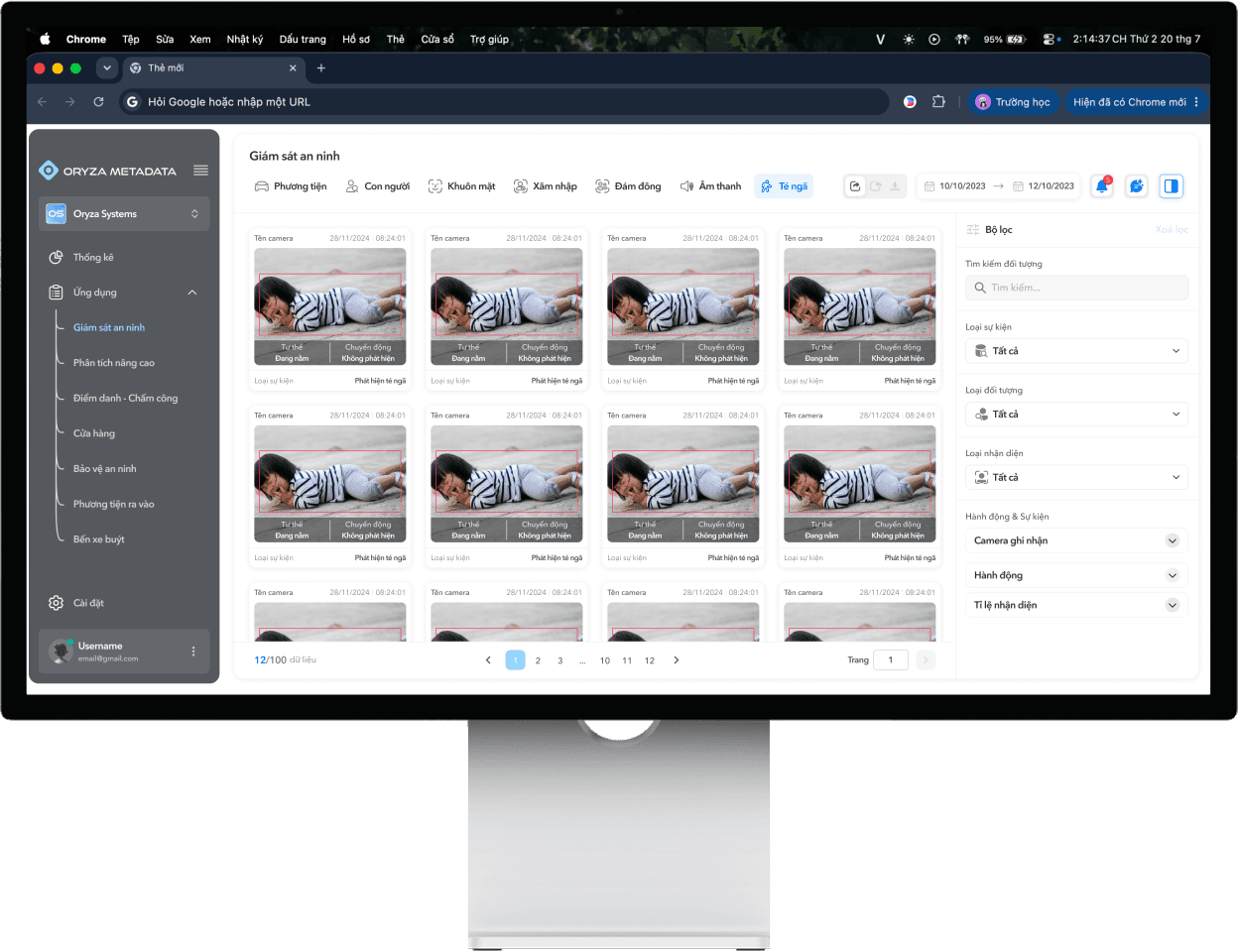Open the Username account options menu

click(x=193, y=652)
